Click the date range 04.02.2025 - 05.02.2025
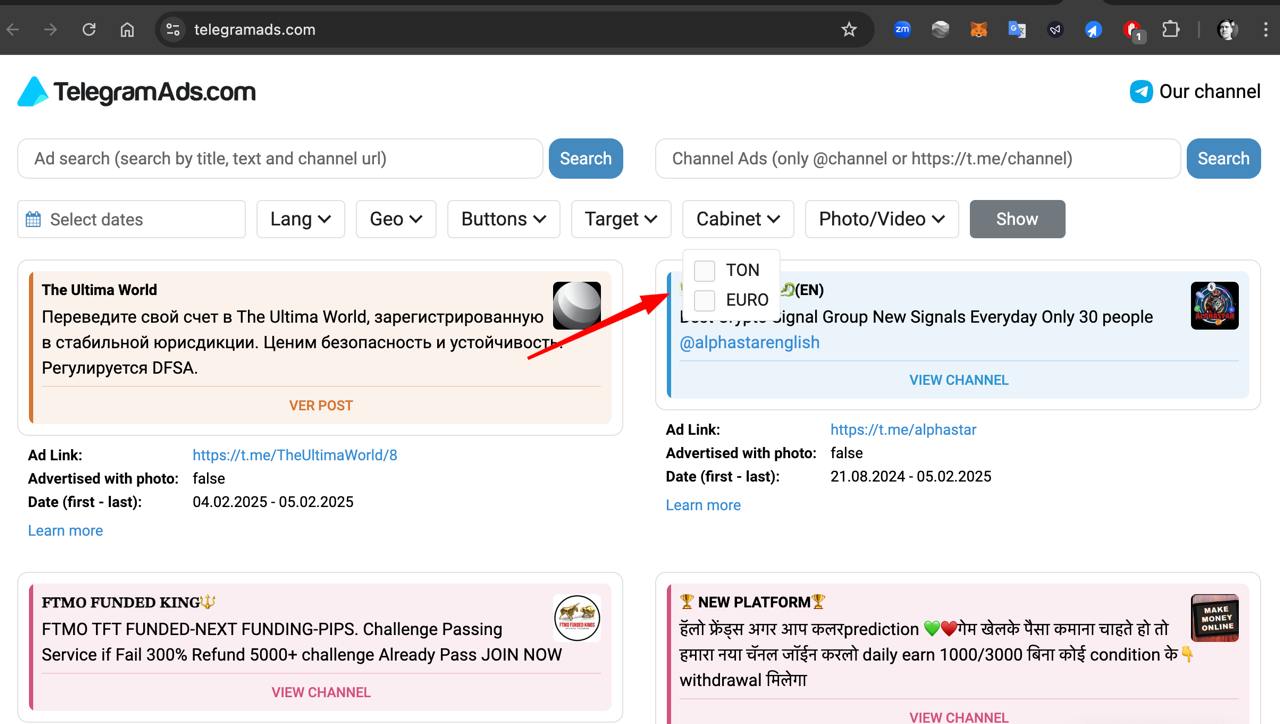 pos(273,502)
